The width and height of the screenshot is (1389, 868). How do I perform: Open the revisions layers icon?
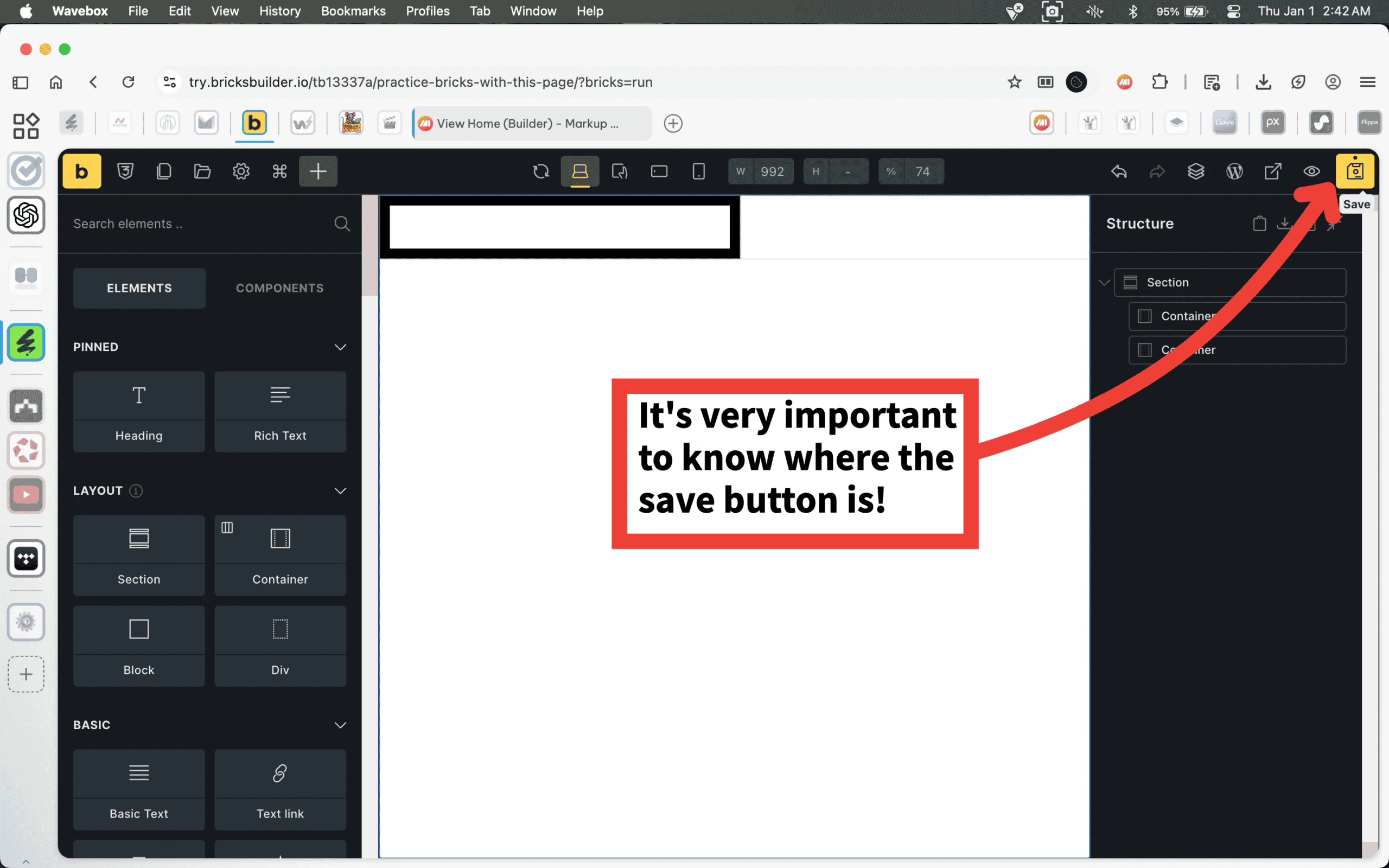pyautogui.click(x=1196, y=171)
